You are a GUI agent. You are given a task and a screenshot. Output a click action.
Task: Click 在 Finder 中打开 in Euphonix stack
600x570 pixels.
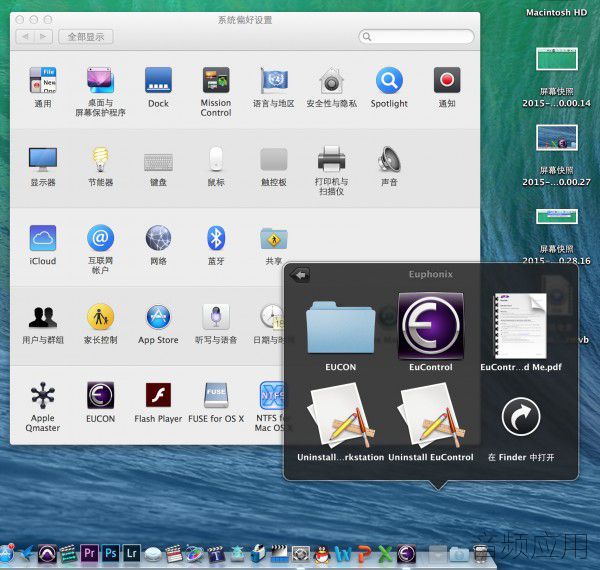tap(521, 417)
